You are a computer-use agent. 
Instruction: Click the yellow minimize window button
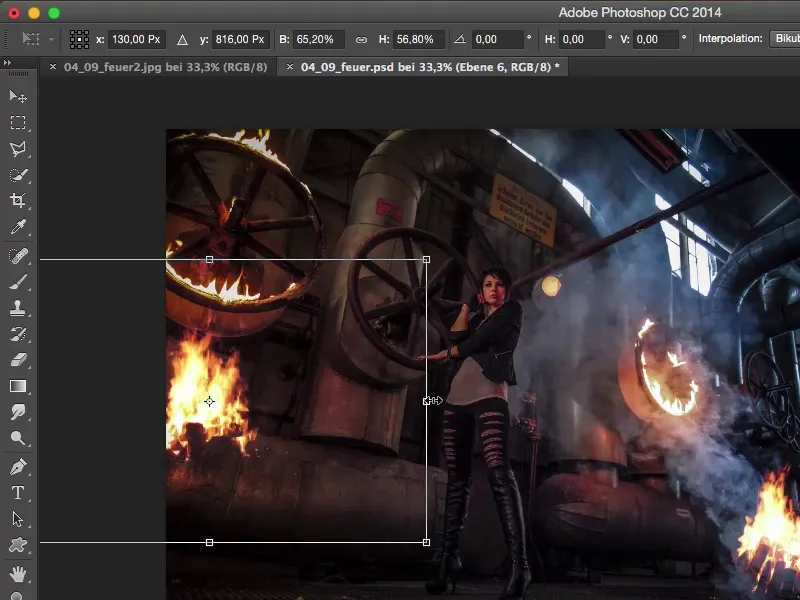[34, 13]
